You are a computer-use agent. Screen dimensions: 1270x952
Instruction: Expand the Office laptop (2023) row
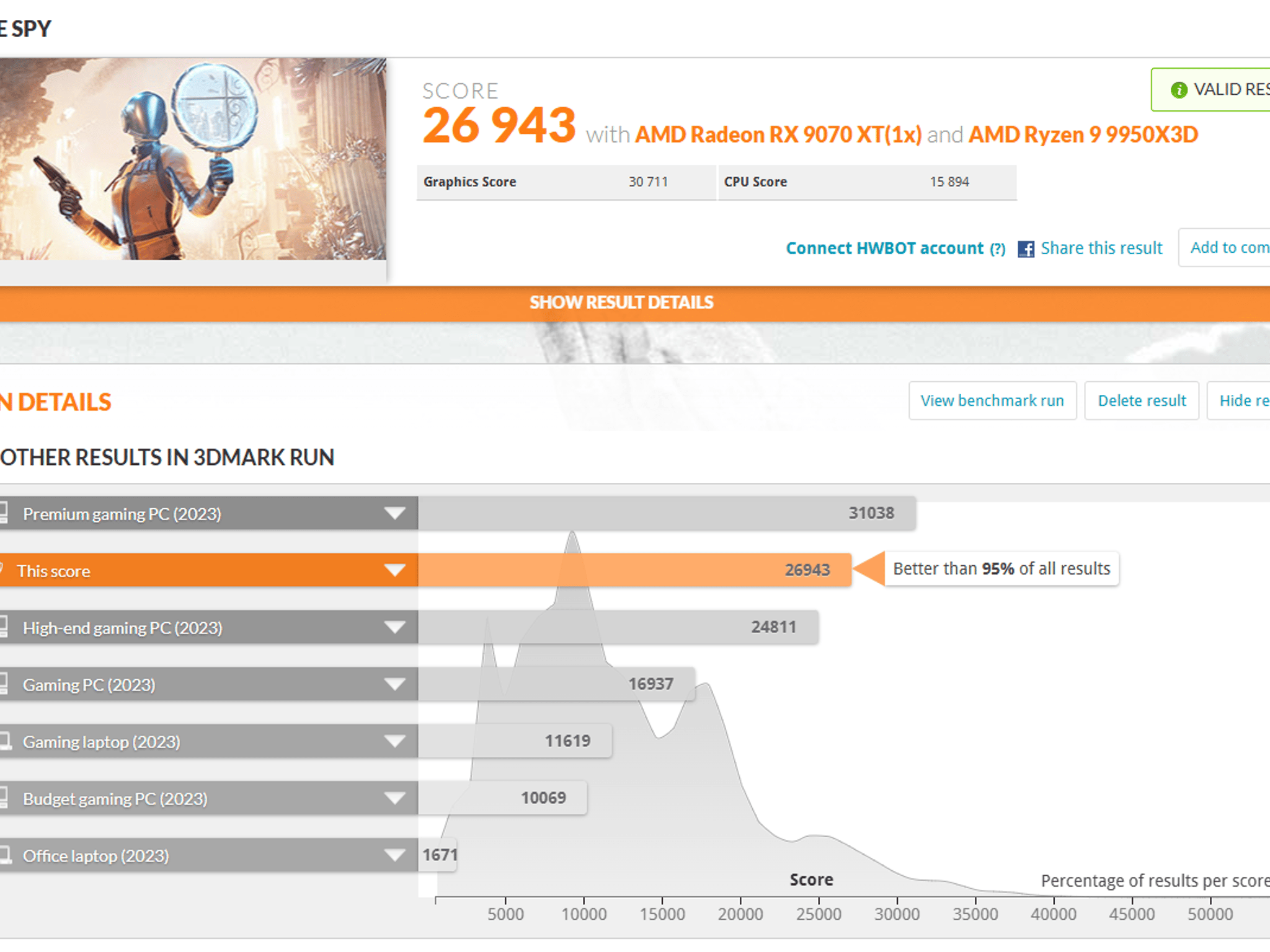[394, 855]
